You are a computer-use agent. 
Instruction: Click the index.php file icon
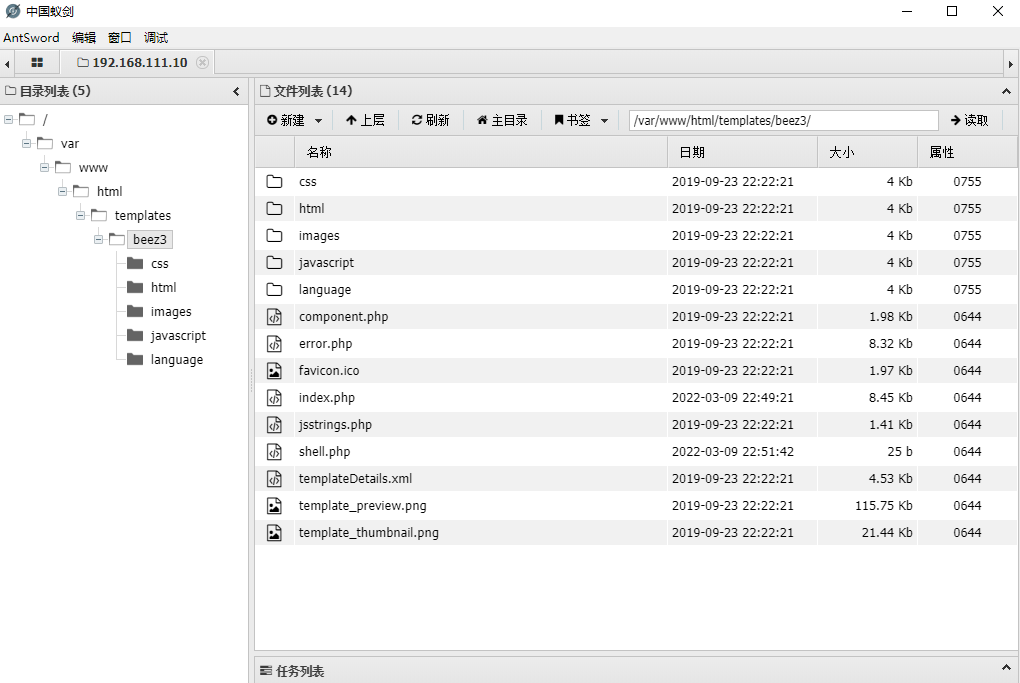275,397
